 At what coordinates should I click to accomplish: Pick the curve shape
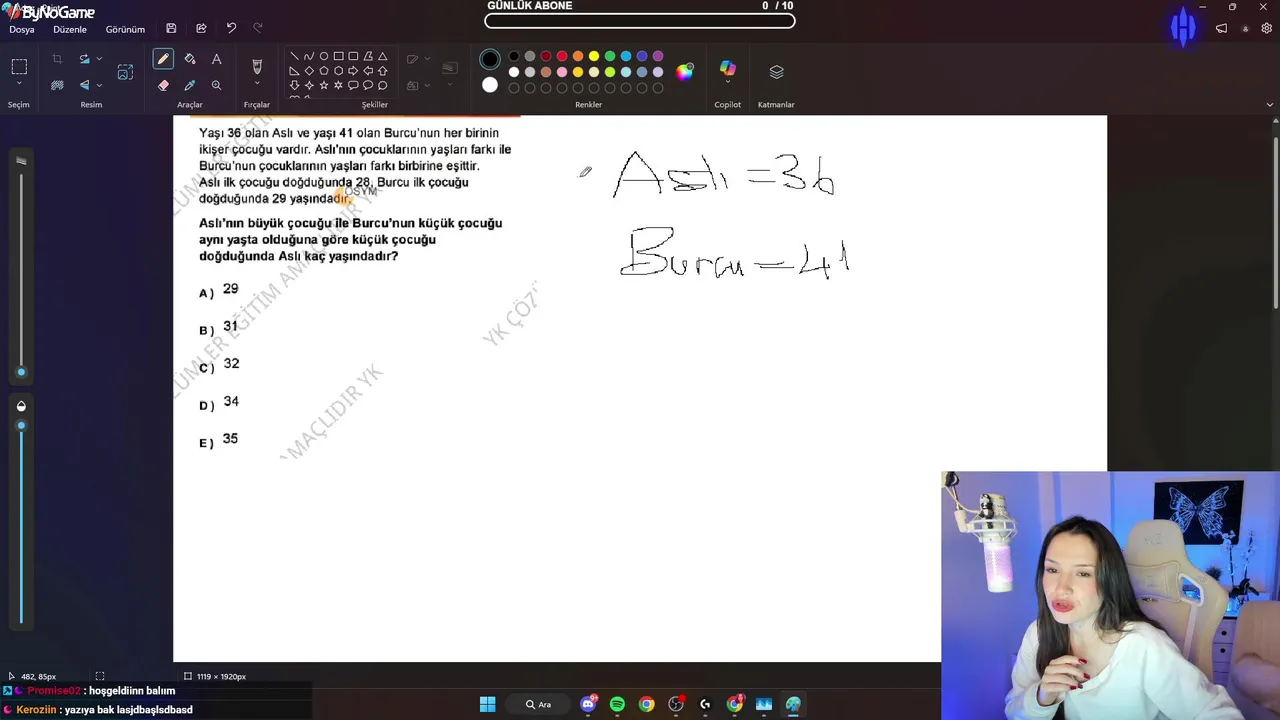coord(309,56)
